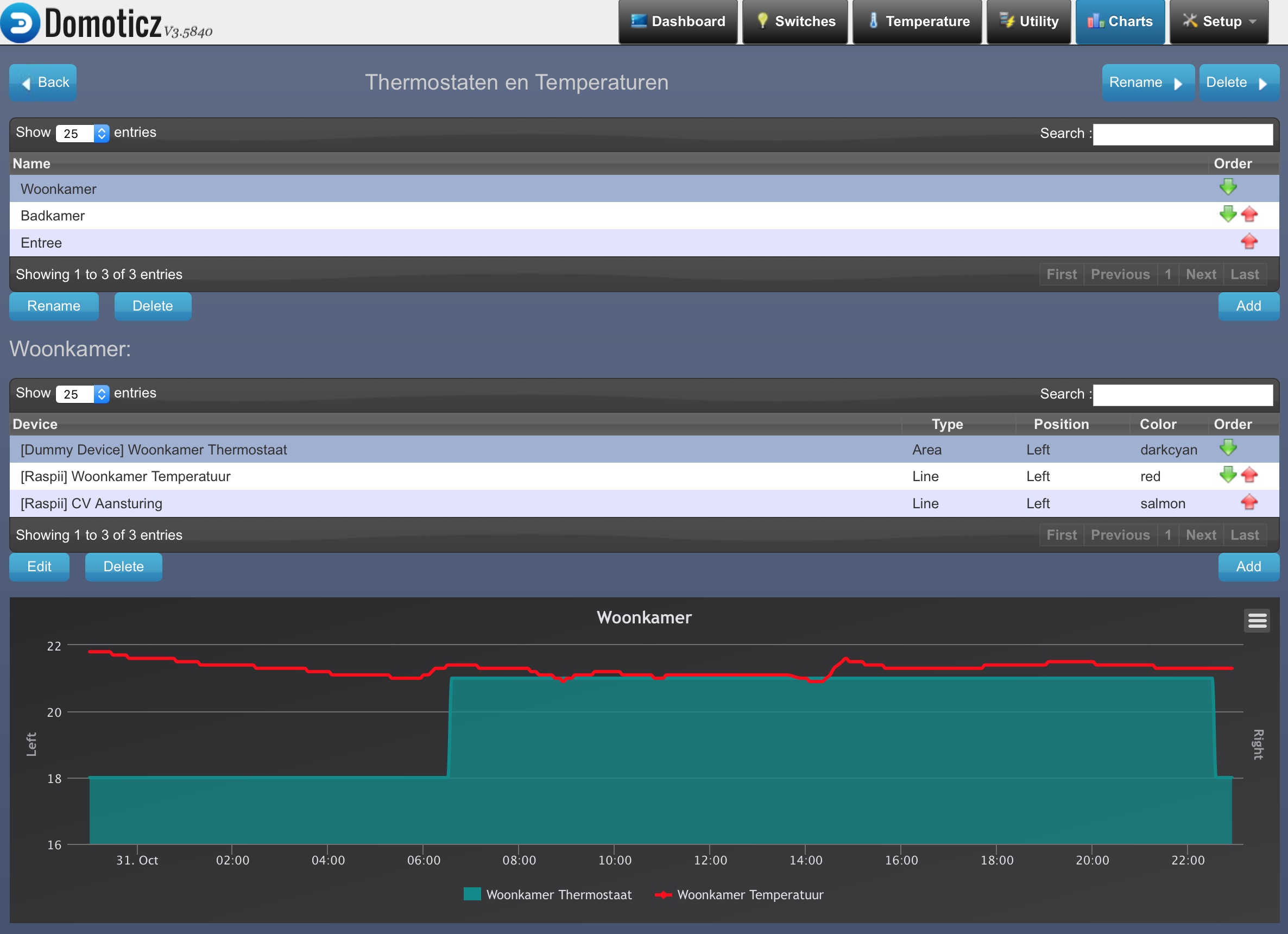
Task: Open the chart hamburger context menu
Action: (1258, 621)
